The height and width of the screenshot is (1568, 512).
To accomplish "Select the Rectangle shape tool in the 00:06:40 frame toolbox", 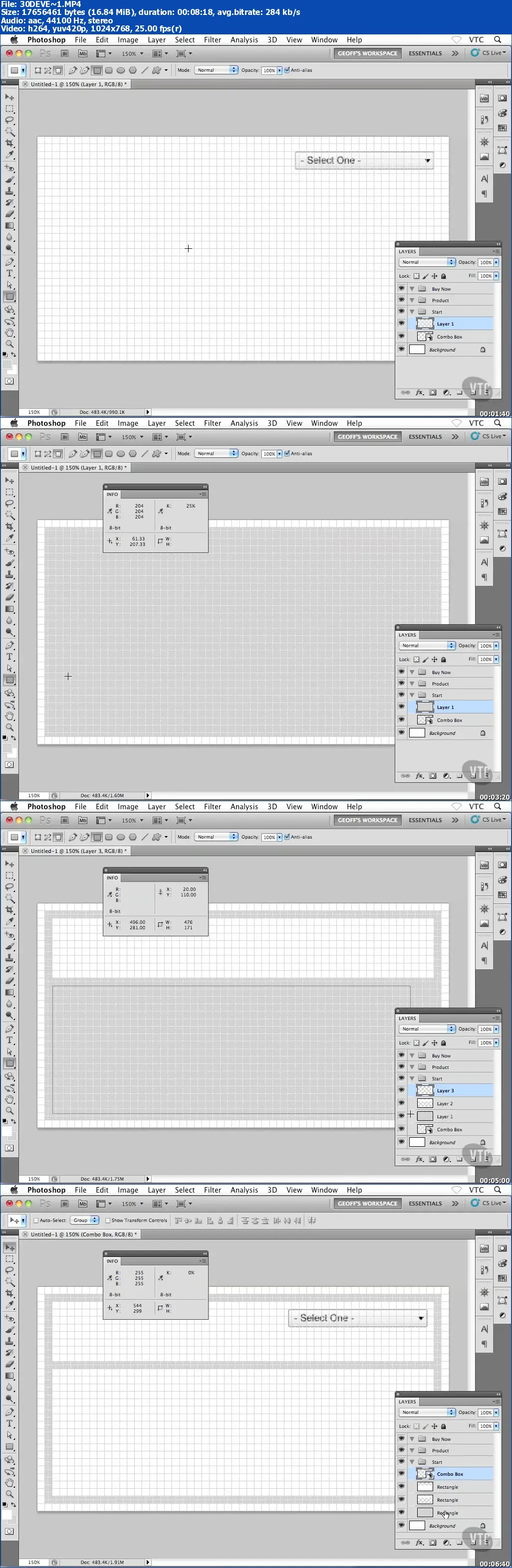I will [9, 1447].
